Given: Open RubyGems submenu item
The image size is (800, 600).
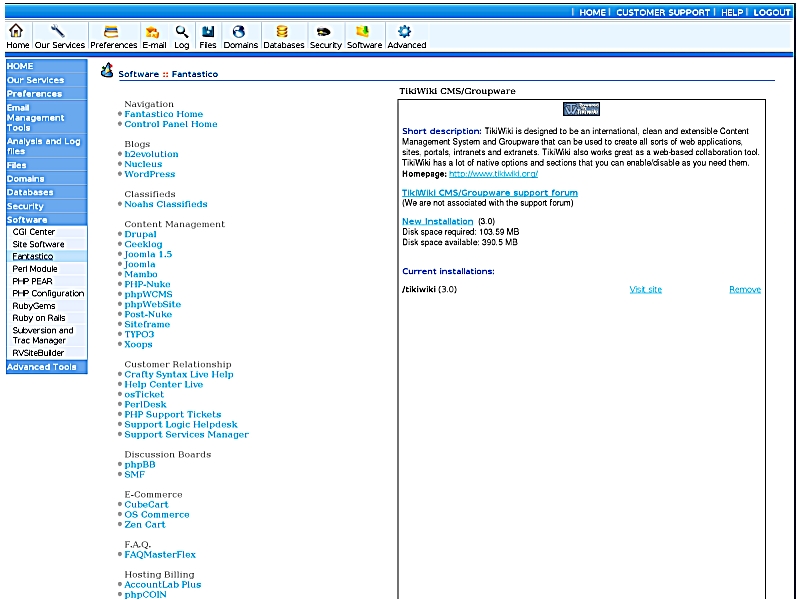Looking at the screenshot, I should tap(34, 306).
